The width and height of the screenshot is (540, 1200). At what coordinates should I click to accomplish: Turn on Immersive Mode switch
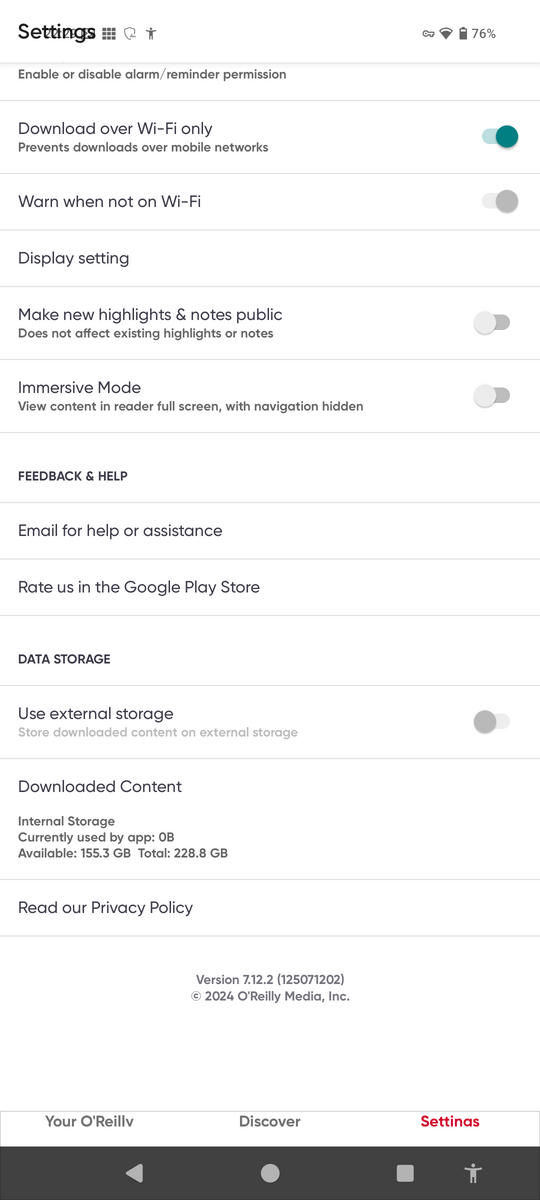point(492,395)
